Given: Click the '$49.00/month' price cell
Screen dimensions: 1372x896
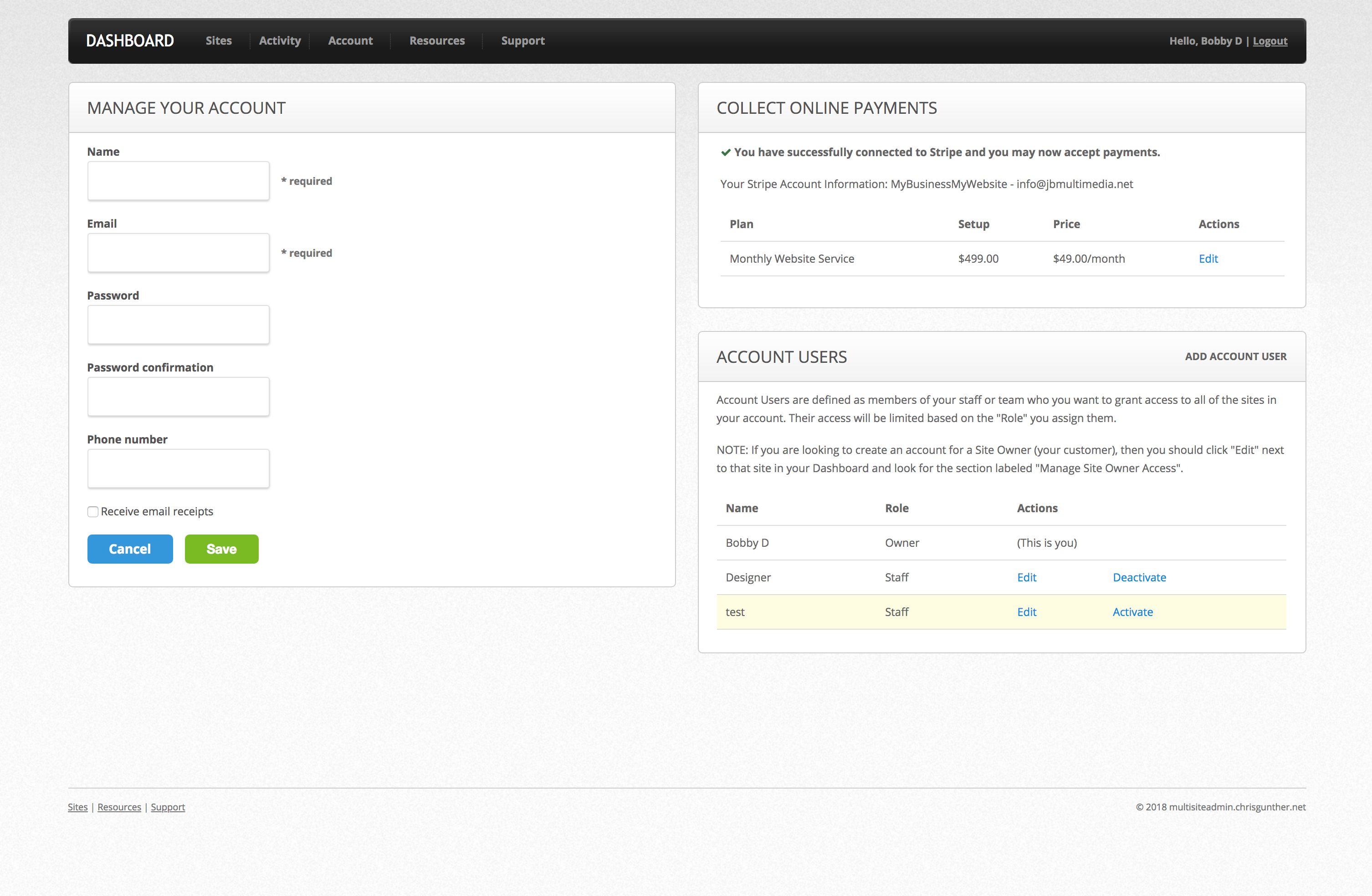Looking at the screenshot, I should coord(1089,259).
